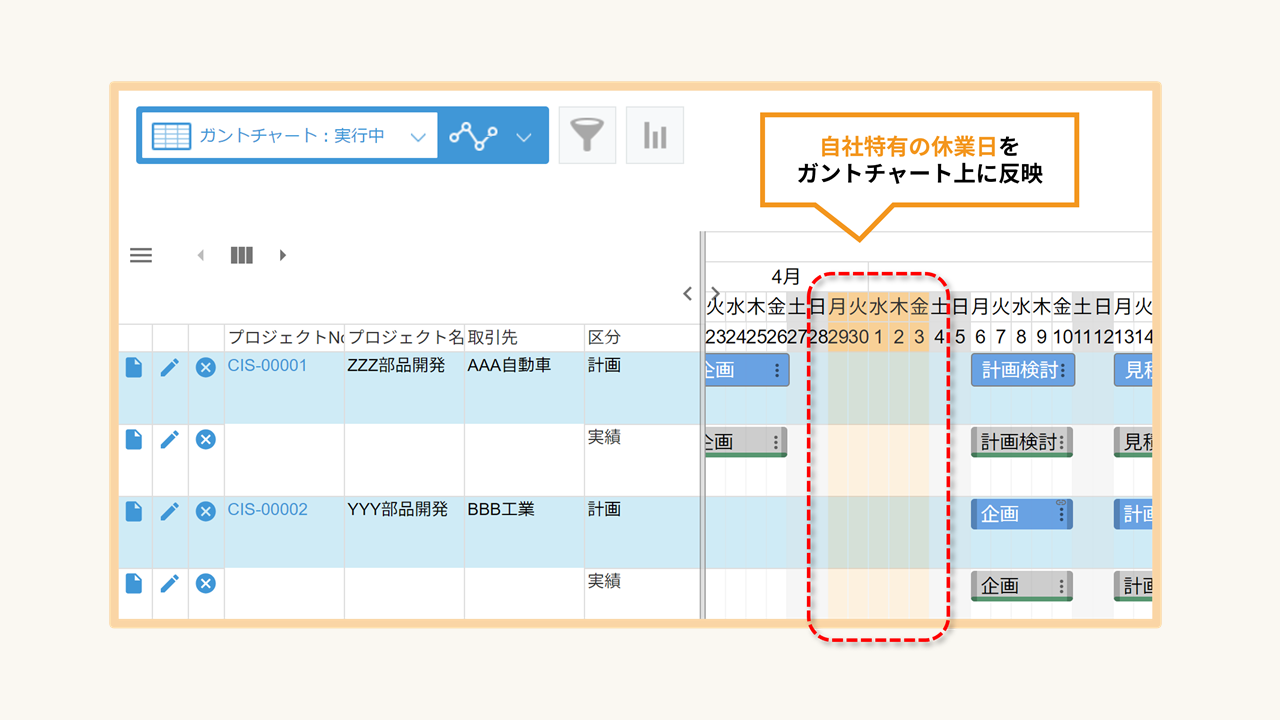Open options menu on blue 計画検討 bar
1280x720 pixels.
[x=1063, y=370]
